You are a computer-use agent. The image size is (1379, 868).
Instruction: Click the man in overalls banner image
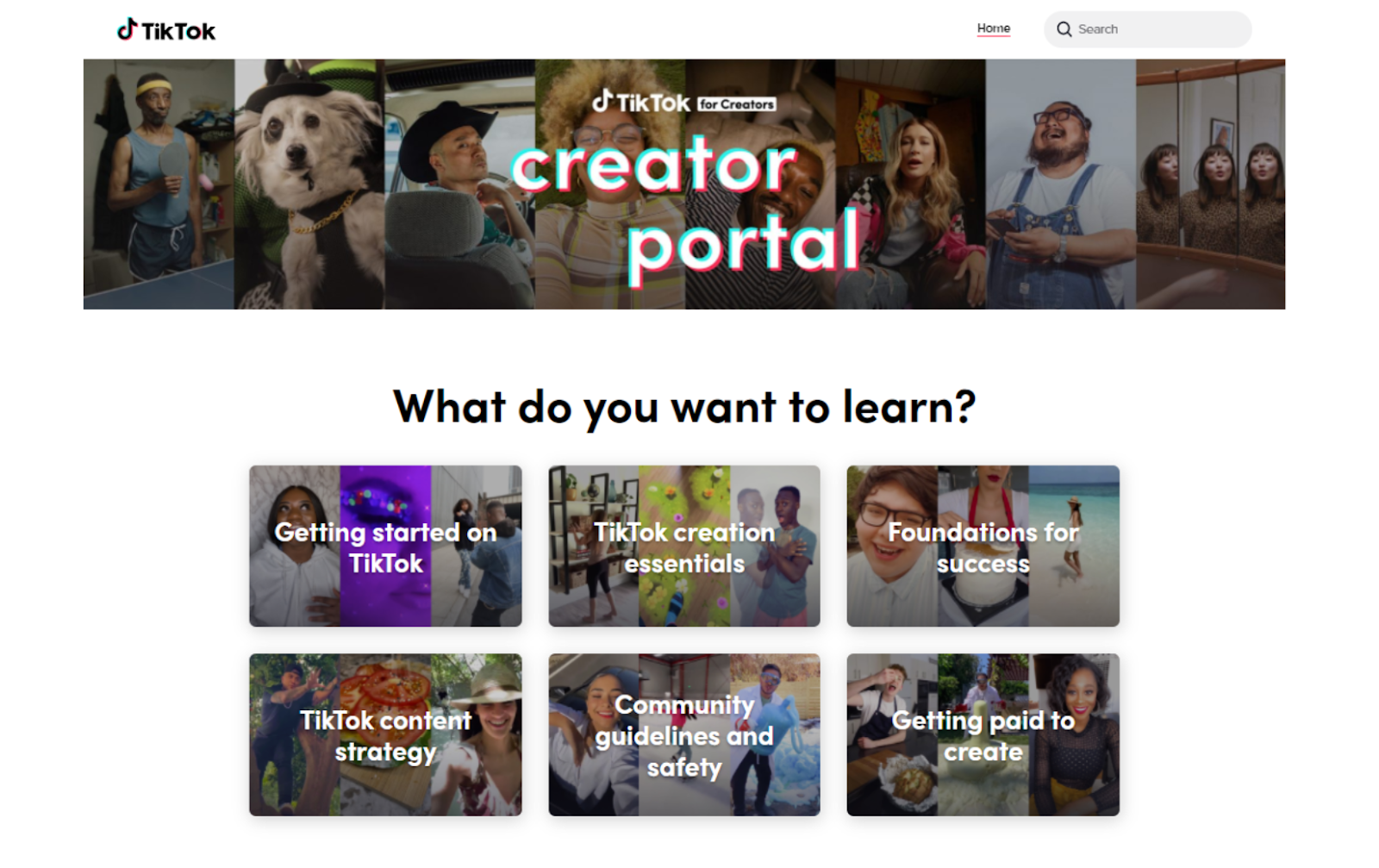click(1061, 184)
